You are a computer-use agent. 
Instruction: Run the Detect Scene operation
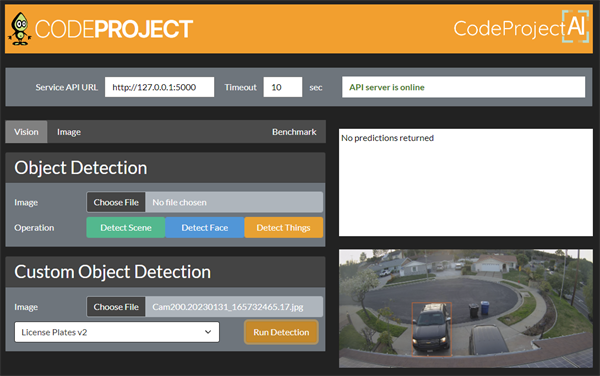tap(126, 228)
